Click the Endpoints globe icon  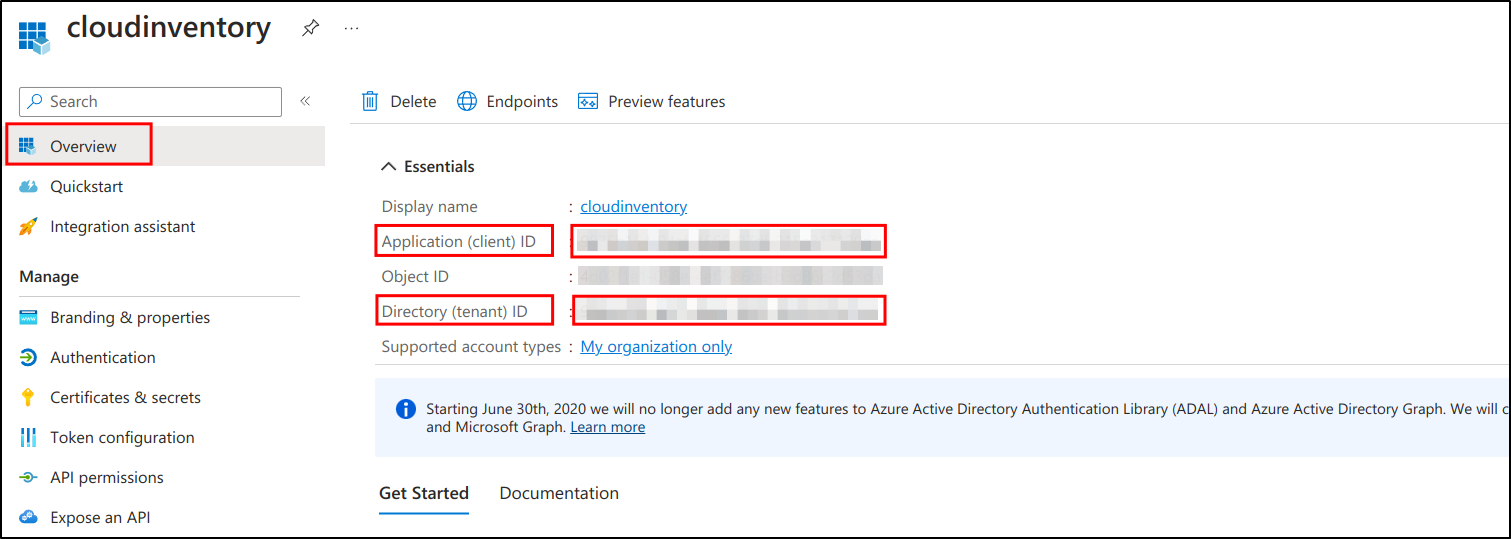[x=467, y=101]
